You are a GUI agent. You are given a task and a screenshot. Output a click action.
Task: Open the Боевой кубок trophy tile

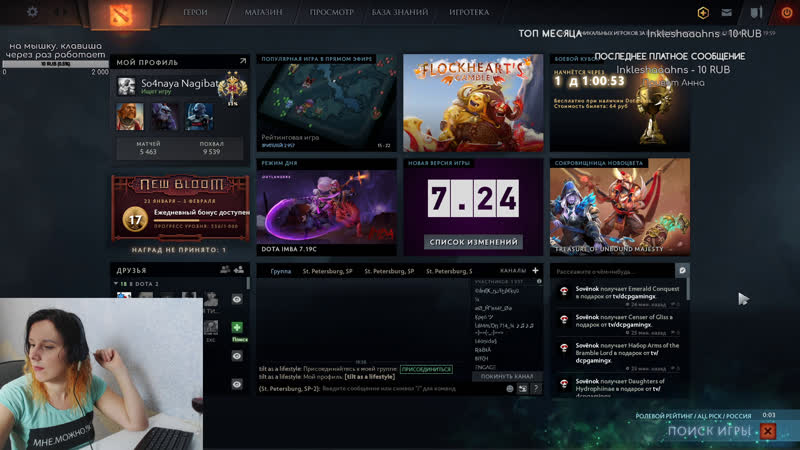click(x=620, y=103)
